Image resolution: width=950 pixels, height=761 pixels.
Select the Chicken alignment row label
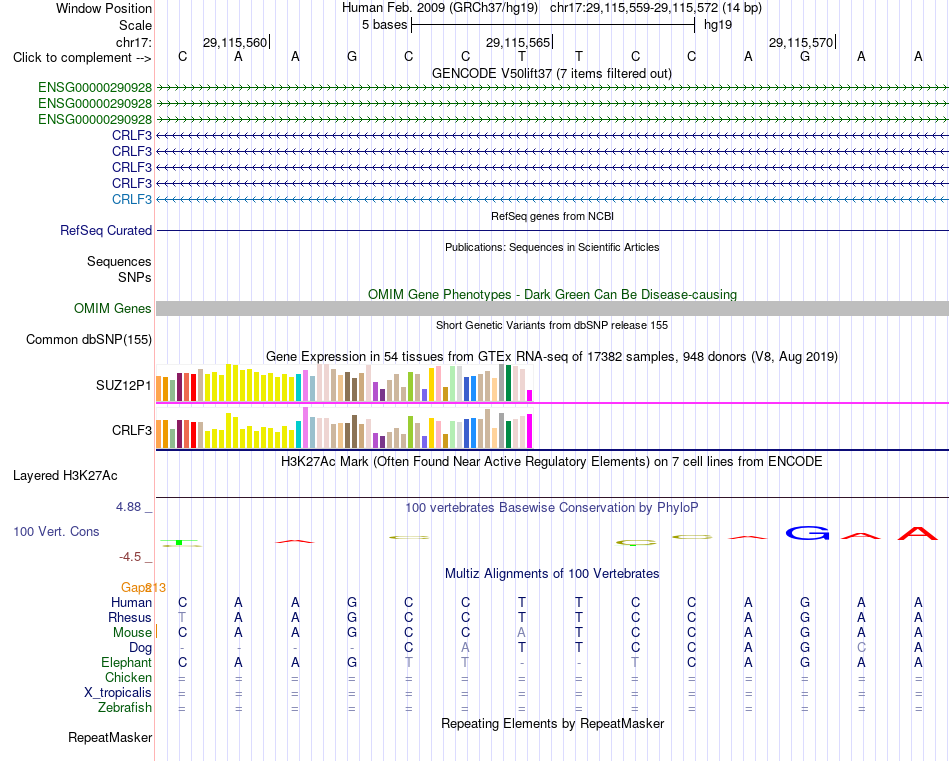(128, 677)
